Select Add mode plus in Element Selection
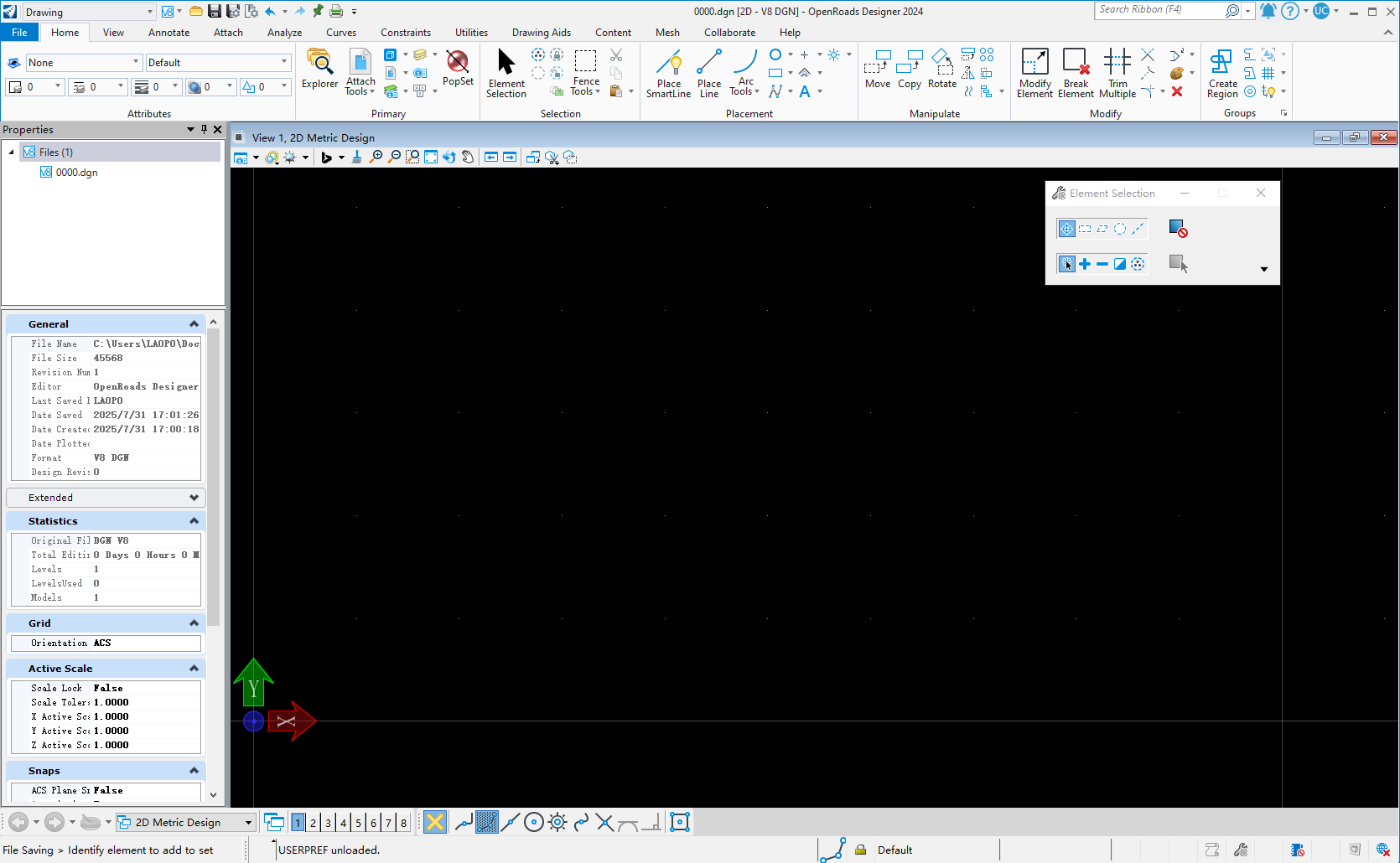The width and height of the screenshot is (1400, 863). click(x=1085, y=264)
